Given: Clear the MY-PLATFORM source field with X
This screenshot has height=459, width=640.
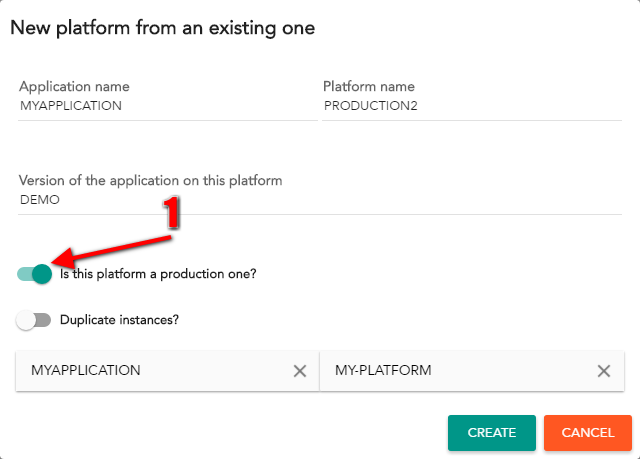Looking at the screenshot, I should [x=604, y=371].
